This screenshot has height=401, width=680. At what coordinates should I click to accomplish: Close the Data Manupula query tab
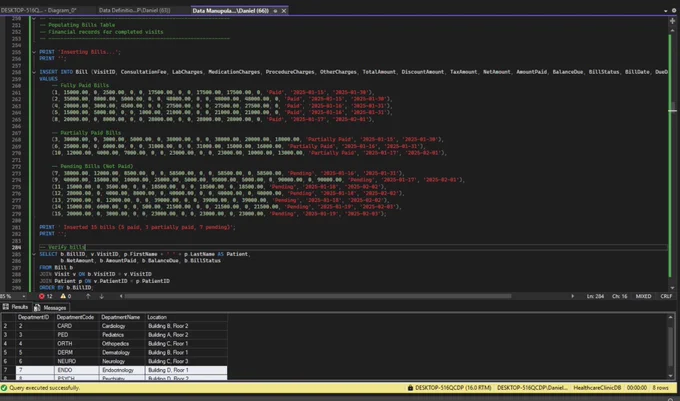coord(284,11)
